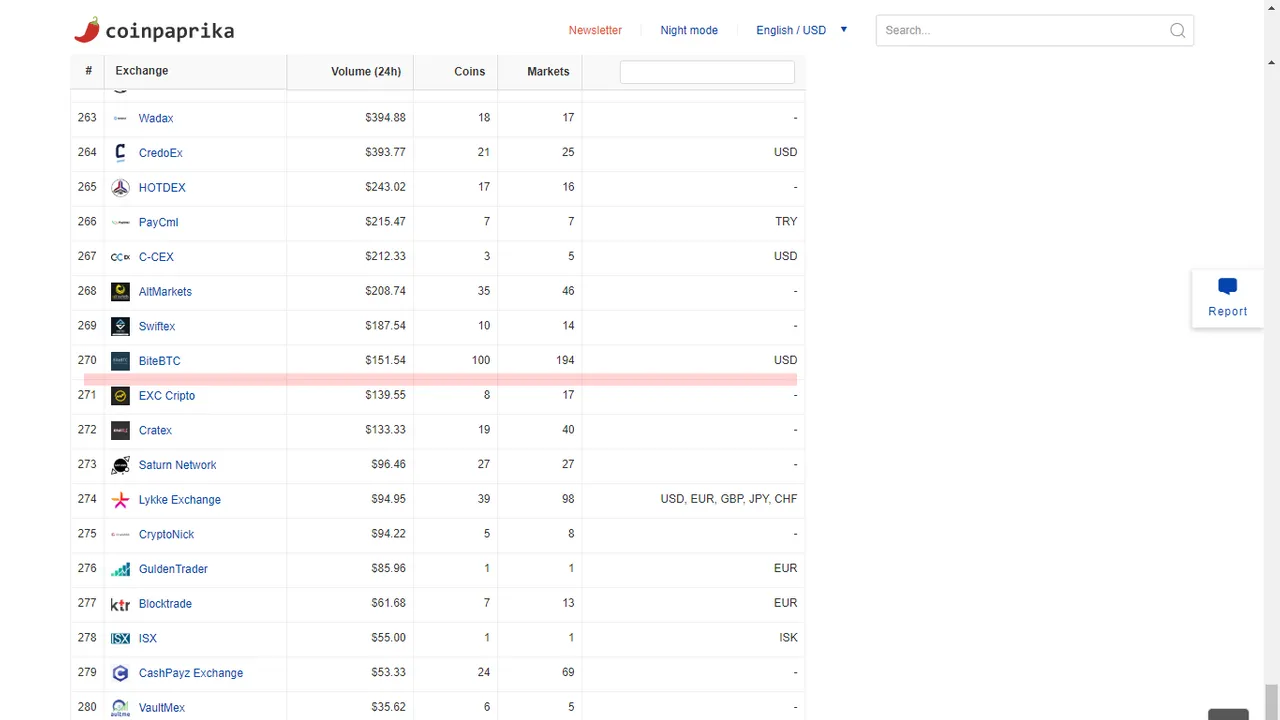Click the TRY currency cell for PayCml
Screen dimensions: 1280x720
click(x=786, y=222)
